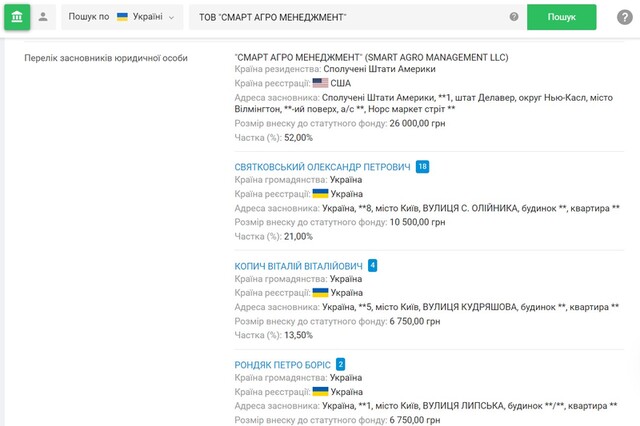Click the legal entity building icon
The width and height of the screenshot is (640, 426).
[17, 17]
